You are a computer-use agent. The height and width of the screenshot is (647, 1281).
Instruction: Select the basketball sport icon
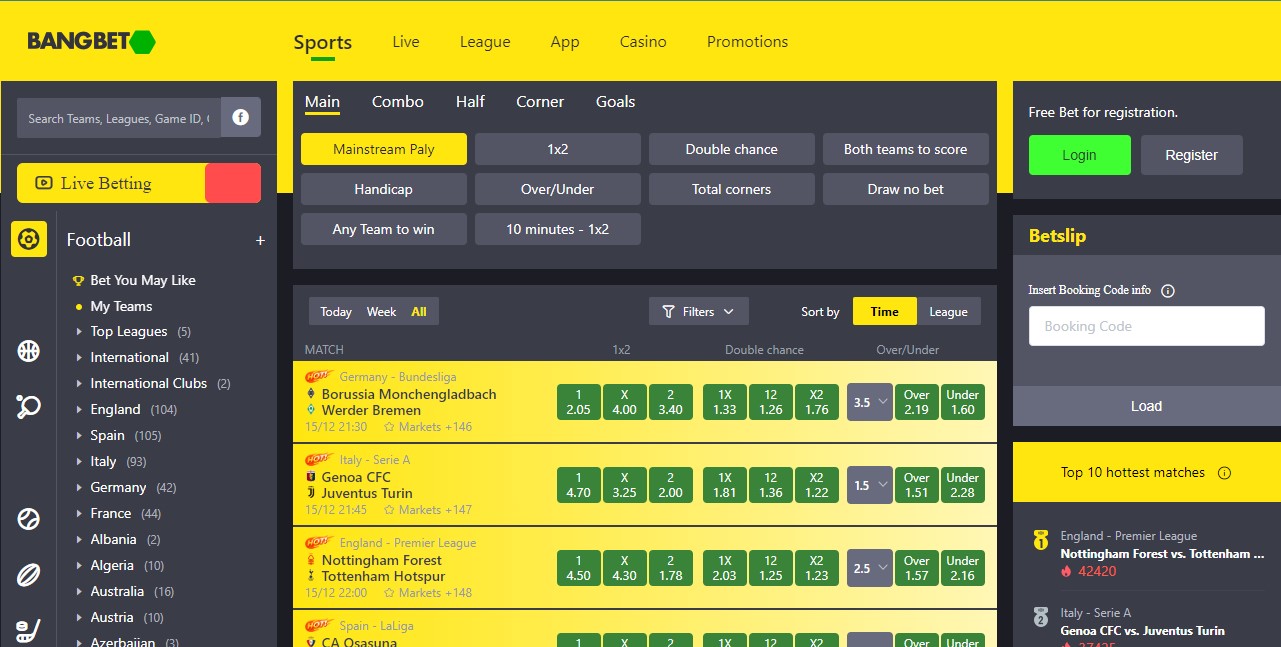(29, 351)
